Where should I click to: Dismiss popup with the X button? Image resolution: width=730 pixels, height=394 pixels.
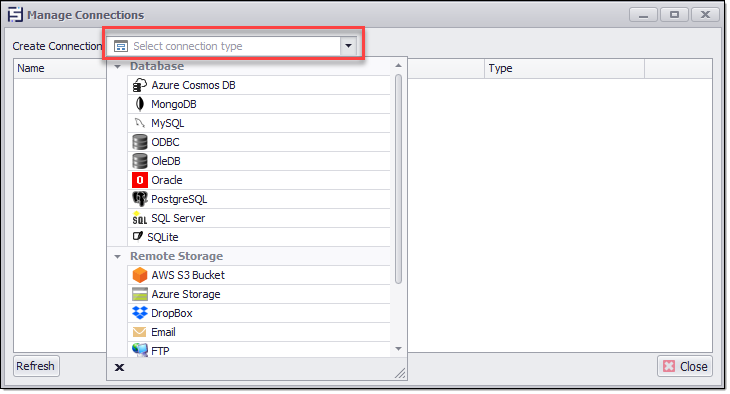click(x=120, y=368)
